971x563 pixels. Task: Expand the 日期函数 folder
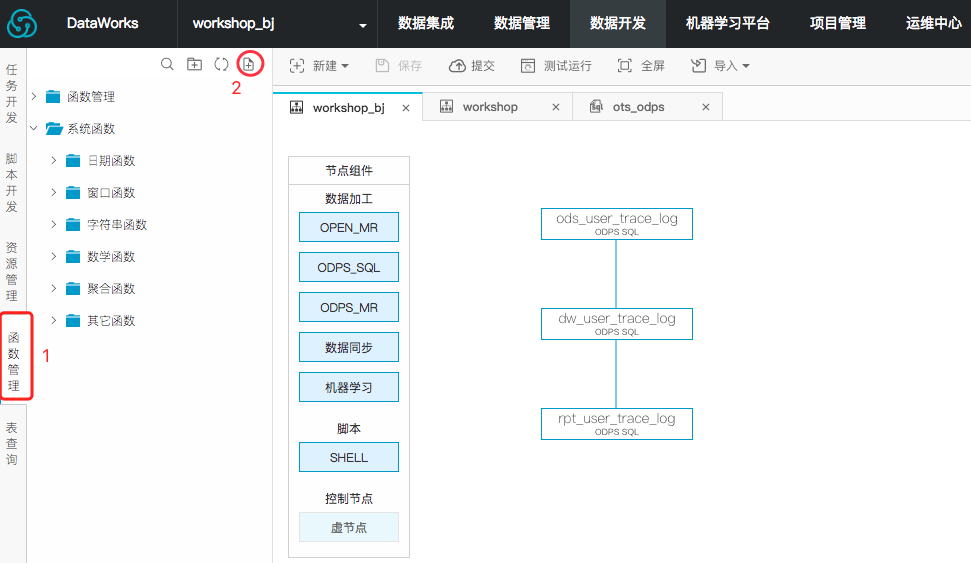point(54,160)
